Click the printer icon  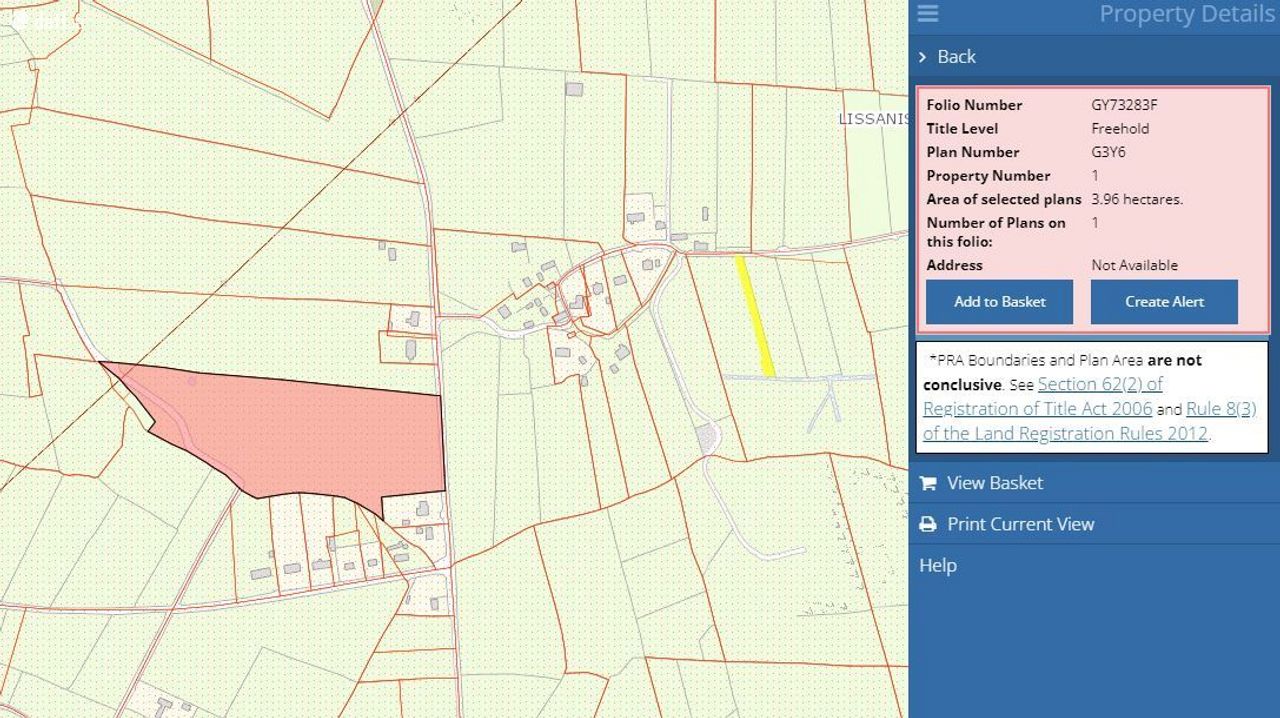928,524
